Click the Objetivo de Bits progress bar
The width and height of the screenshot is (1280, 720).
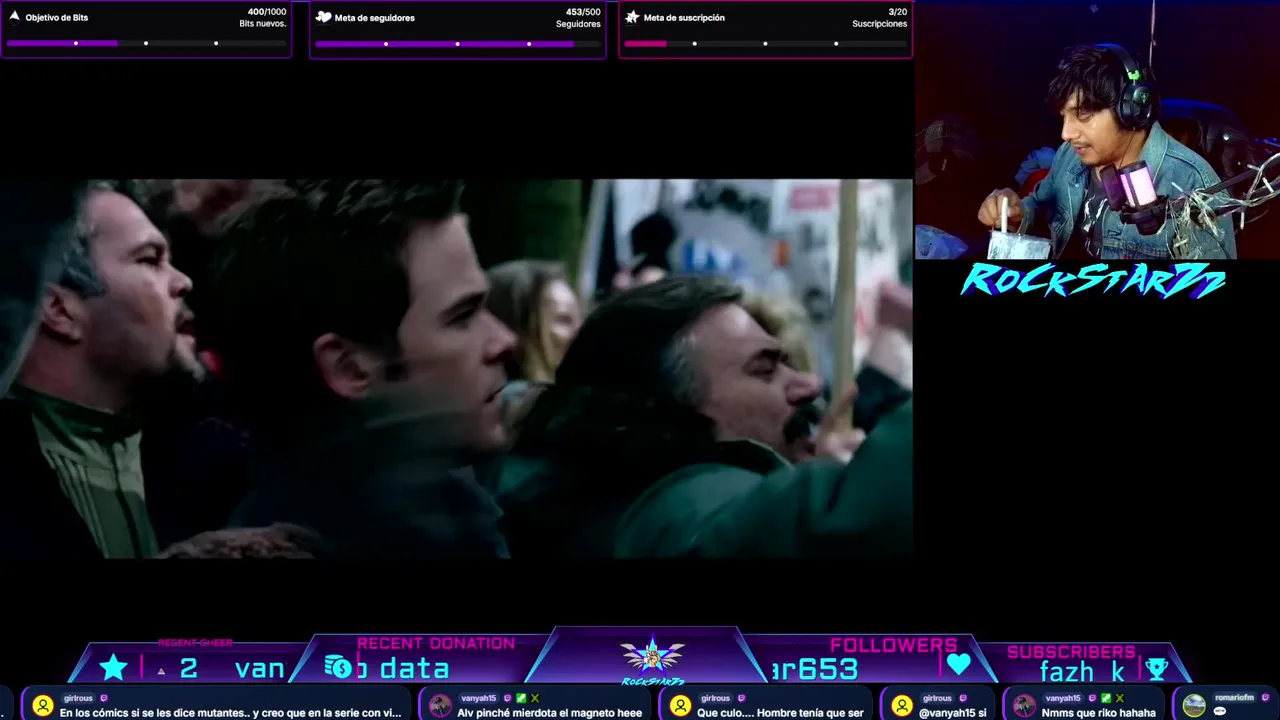tap(146, 43)
